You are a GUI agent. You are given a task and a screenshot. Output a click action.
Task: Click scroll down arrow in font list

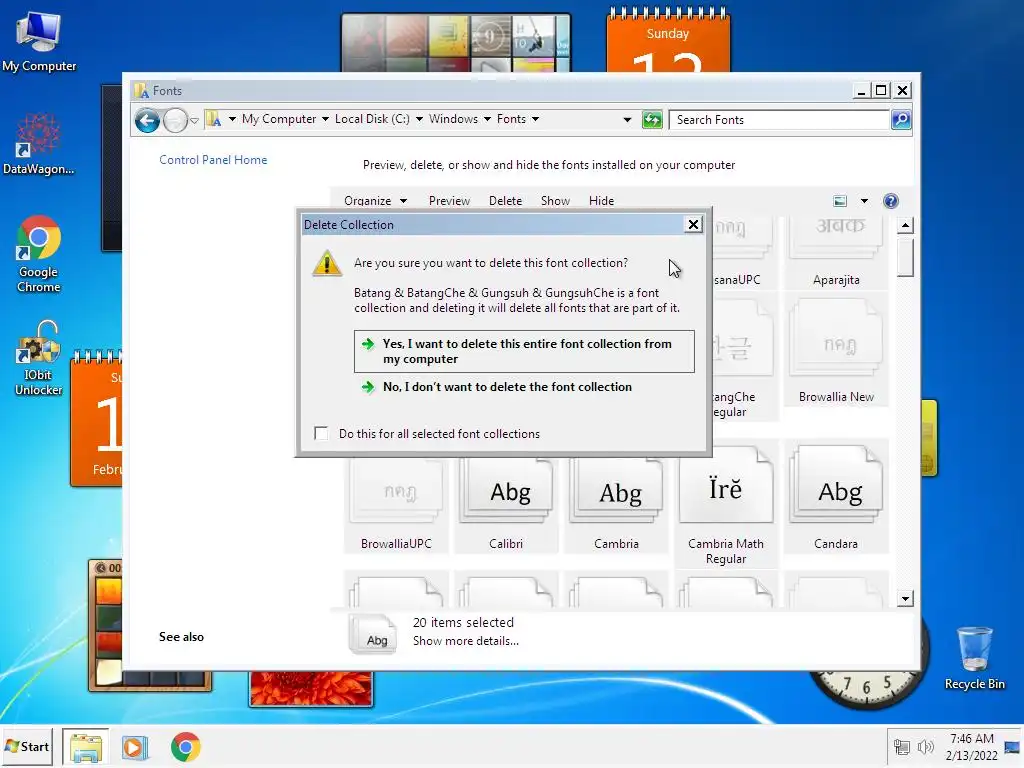(904, 598)
